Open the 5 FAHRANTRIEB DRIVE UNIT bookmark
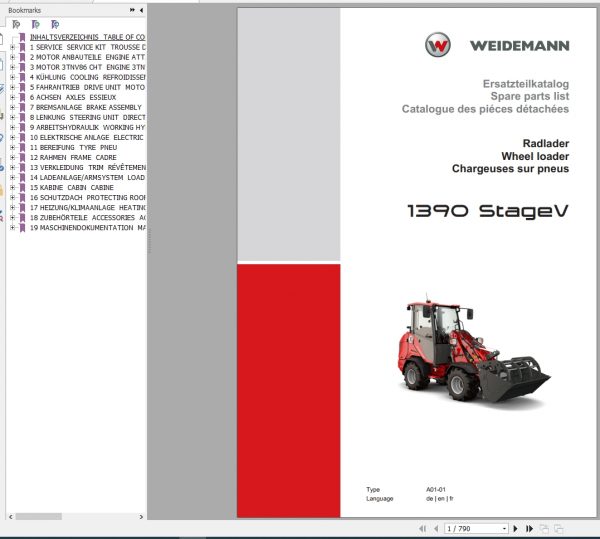 (87, 87)
